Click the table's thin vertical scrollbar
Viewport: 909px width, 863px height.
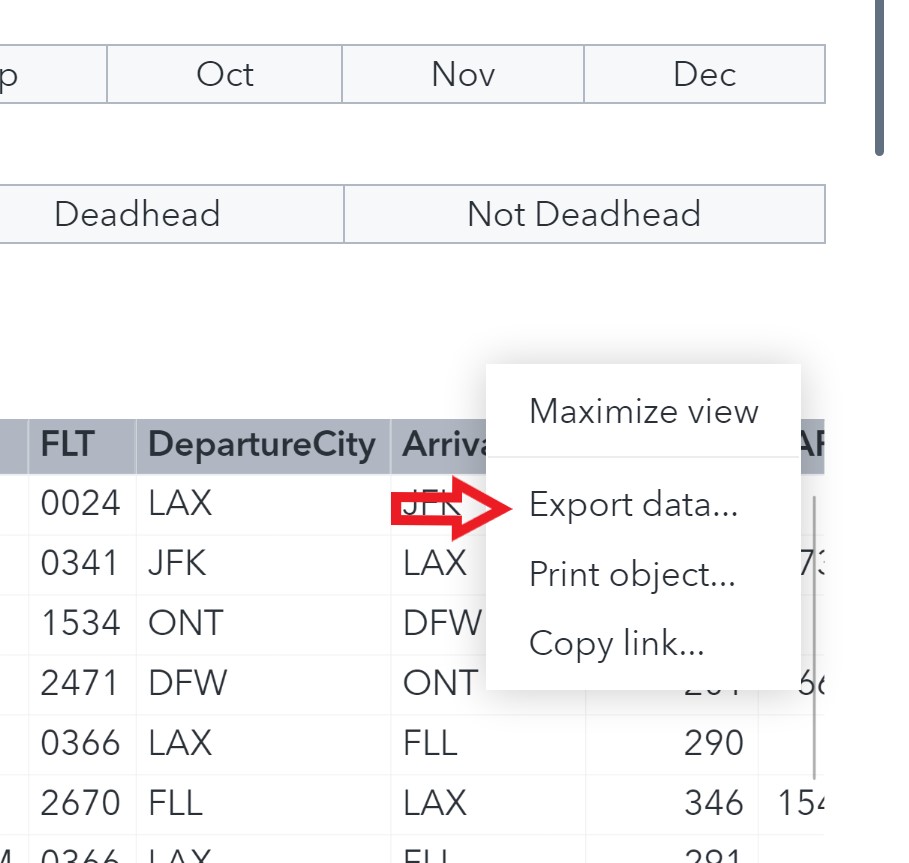coord(814,640)
